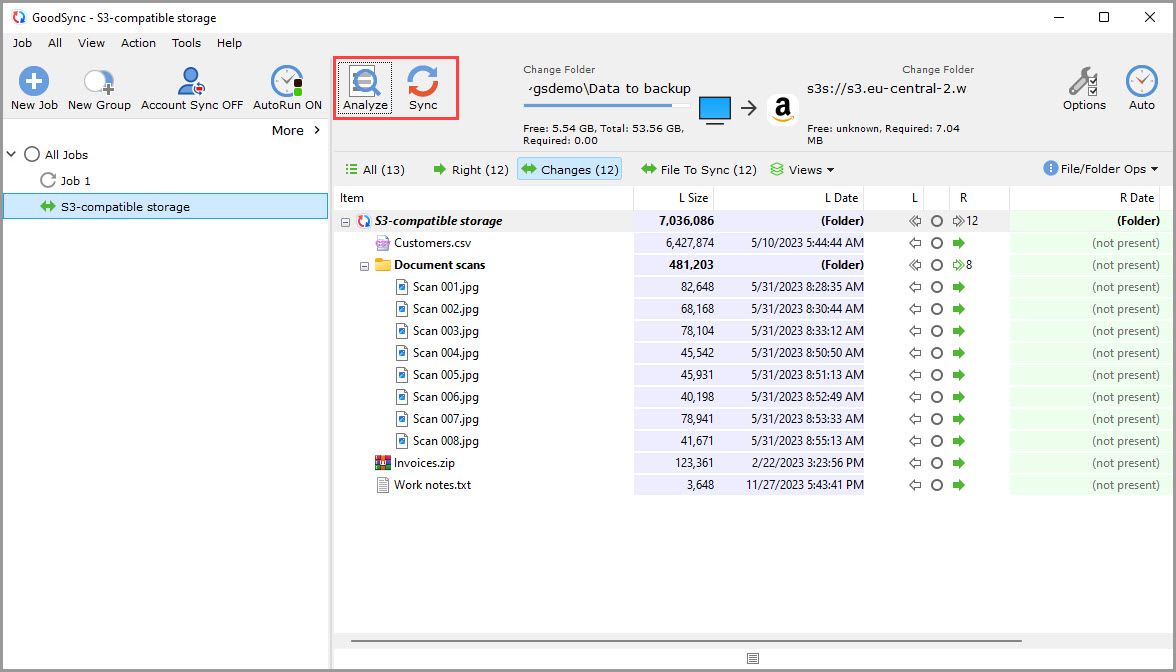Screen dimensions: 1176x672
Task: Run Analyze on the job
Action: [x=365, y=88]
